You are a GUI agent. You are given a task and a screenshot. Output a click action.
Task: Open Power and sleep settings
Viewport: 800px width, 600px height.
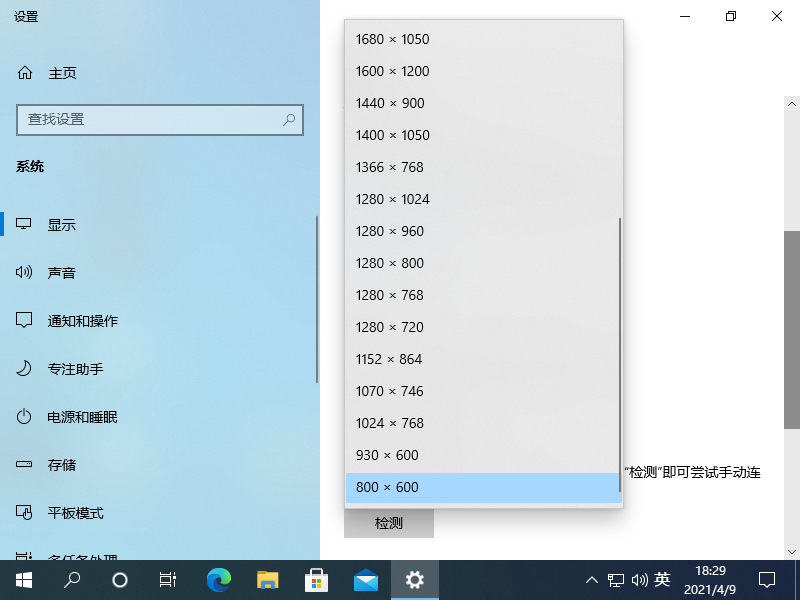coord(82,417)
